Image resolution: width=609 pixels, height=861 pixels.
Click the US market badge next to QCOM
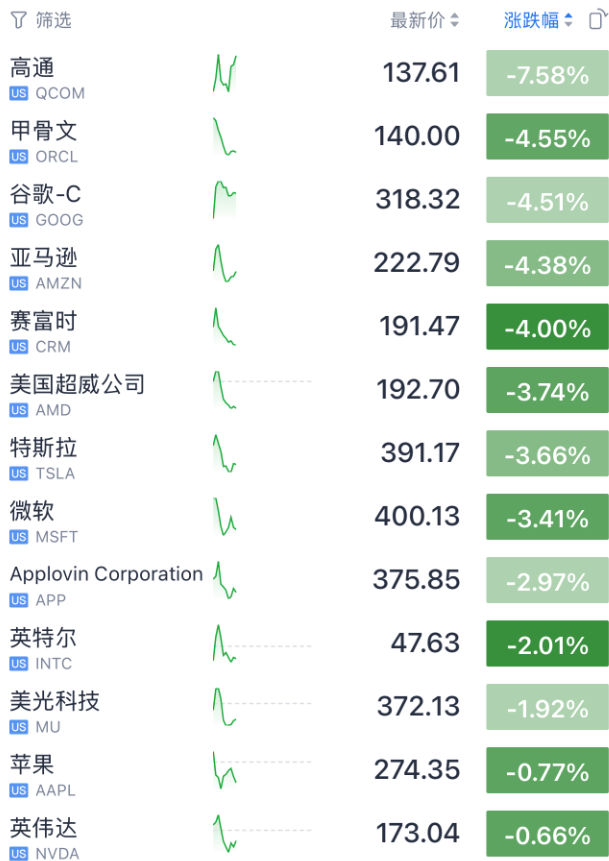click(x=17, y=92)
